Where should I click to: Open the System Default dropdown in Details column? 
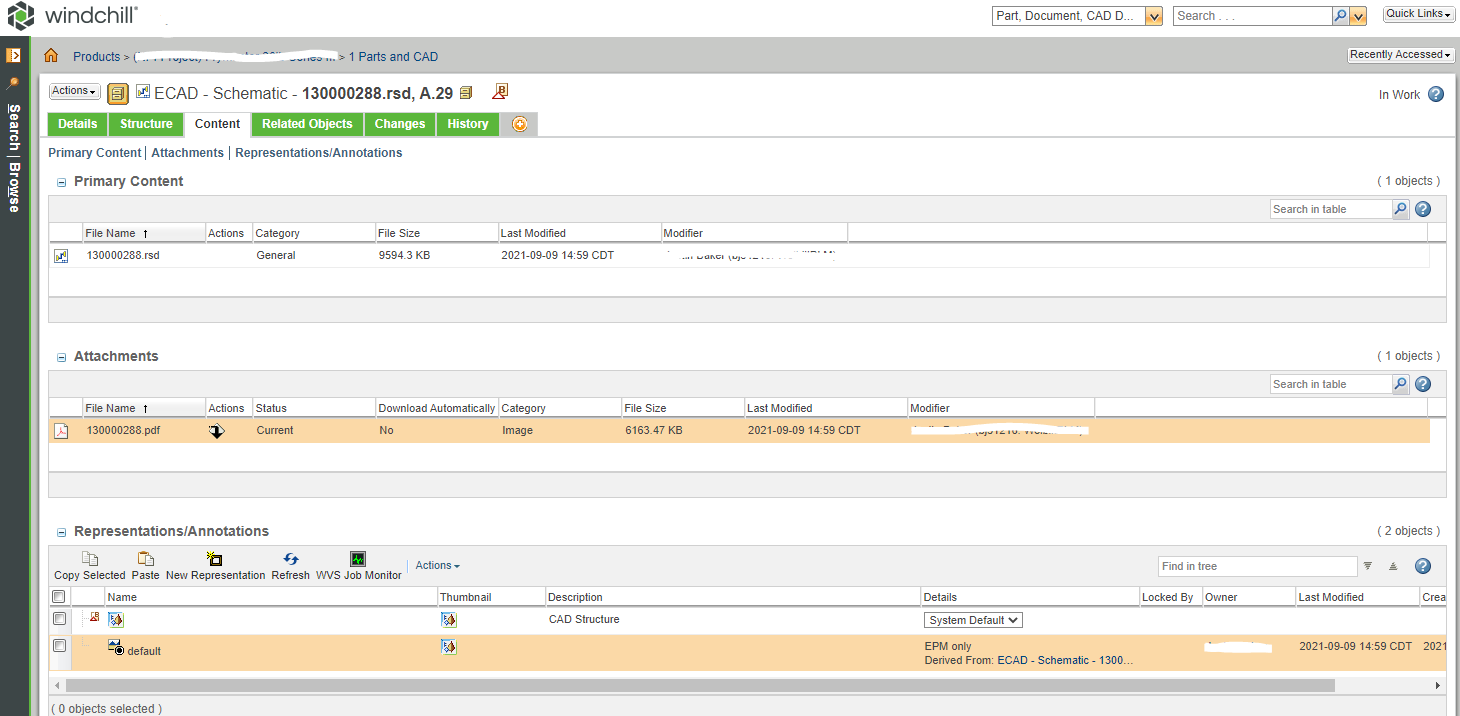972,619
